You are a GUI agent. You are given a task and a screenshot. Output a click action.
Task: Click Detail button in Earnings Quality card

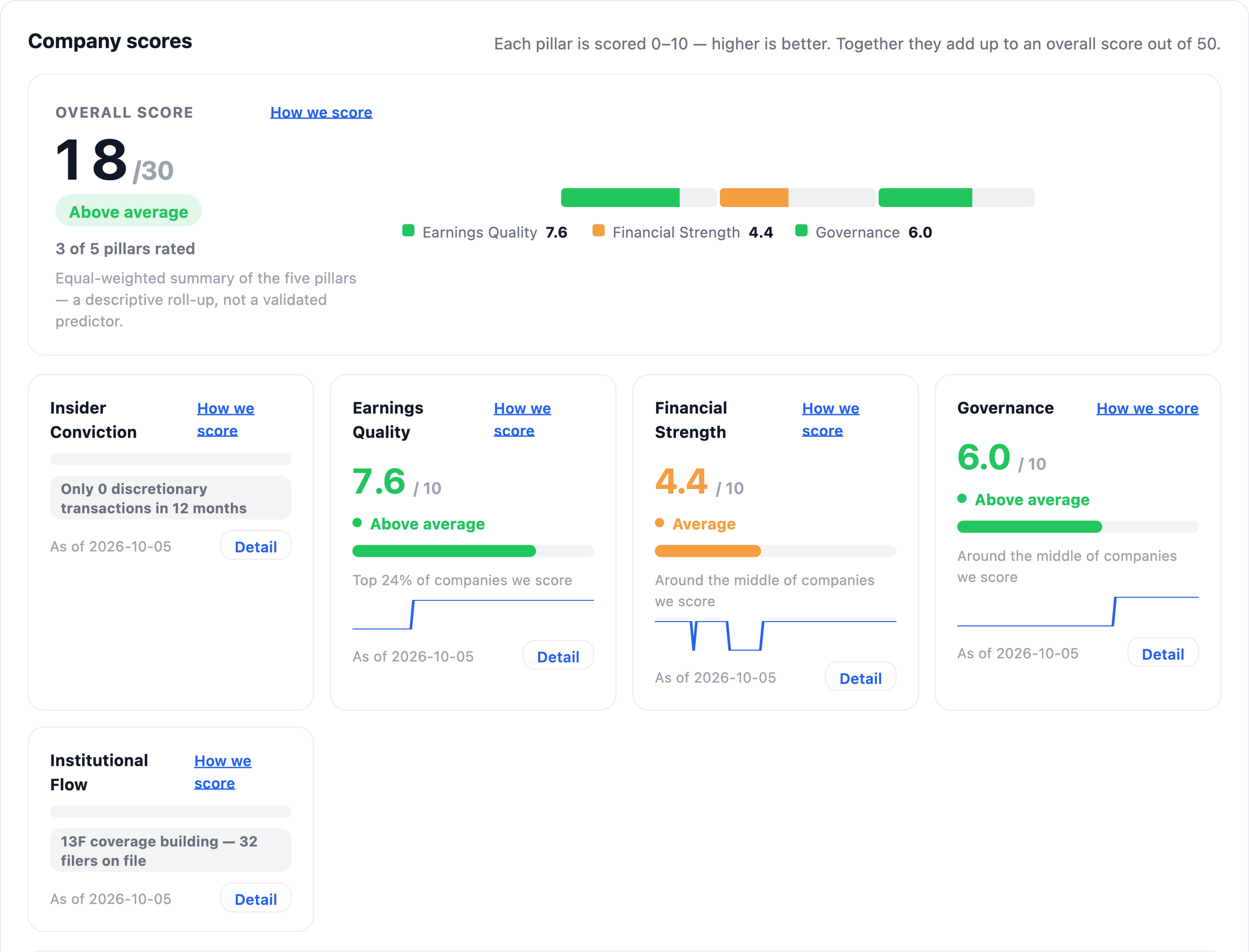558,656
